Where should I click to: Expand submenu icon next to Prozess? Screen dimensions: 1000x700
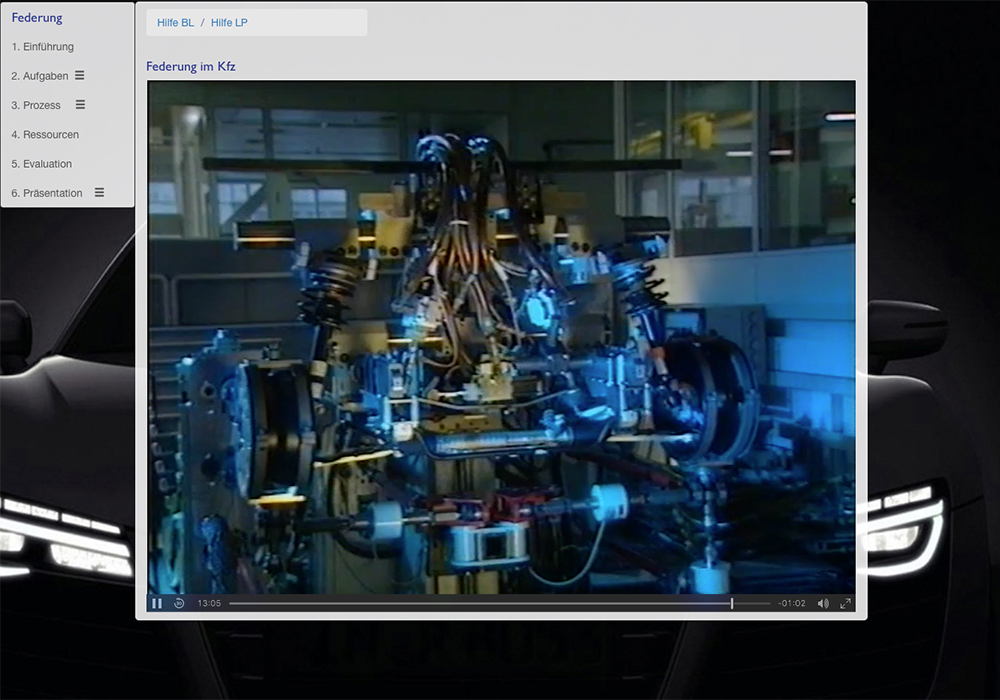pos(80,105)
